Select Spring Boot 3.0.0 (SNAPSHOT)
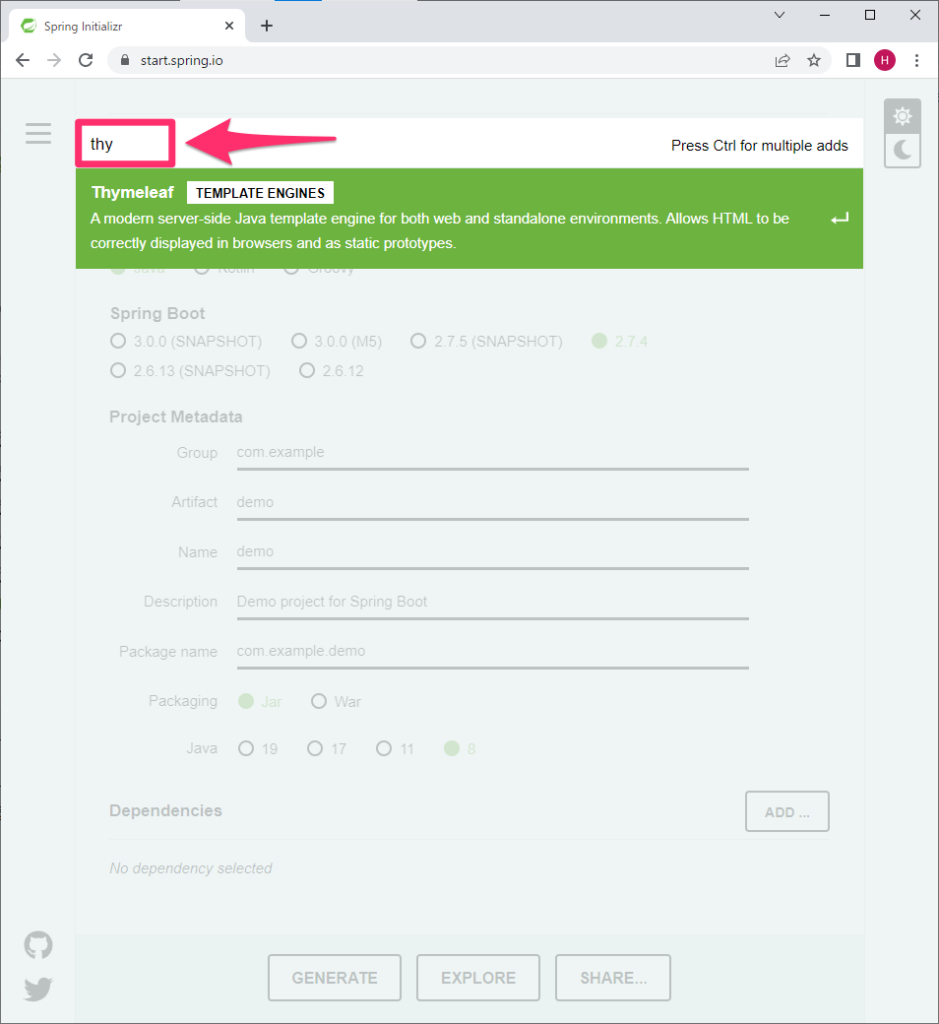The height and width of the screenshot is (1024, 939). coord(186,342)
